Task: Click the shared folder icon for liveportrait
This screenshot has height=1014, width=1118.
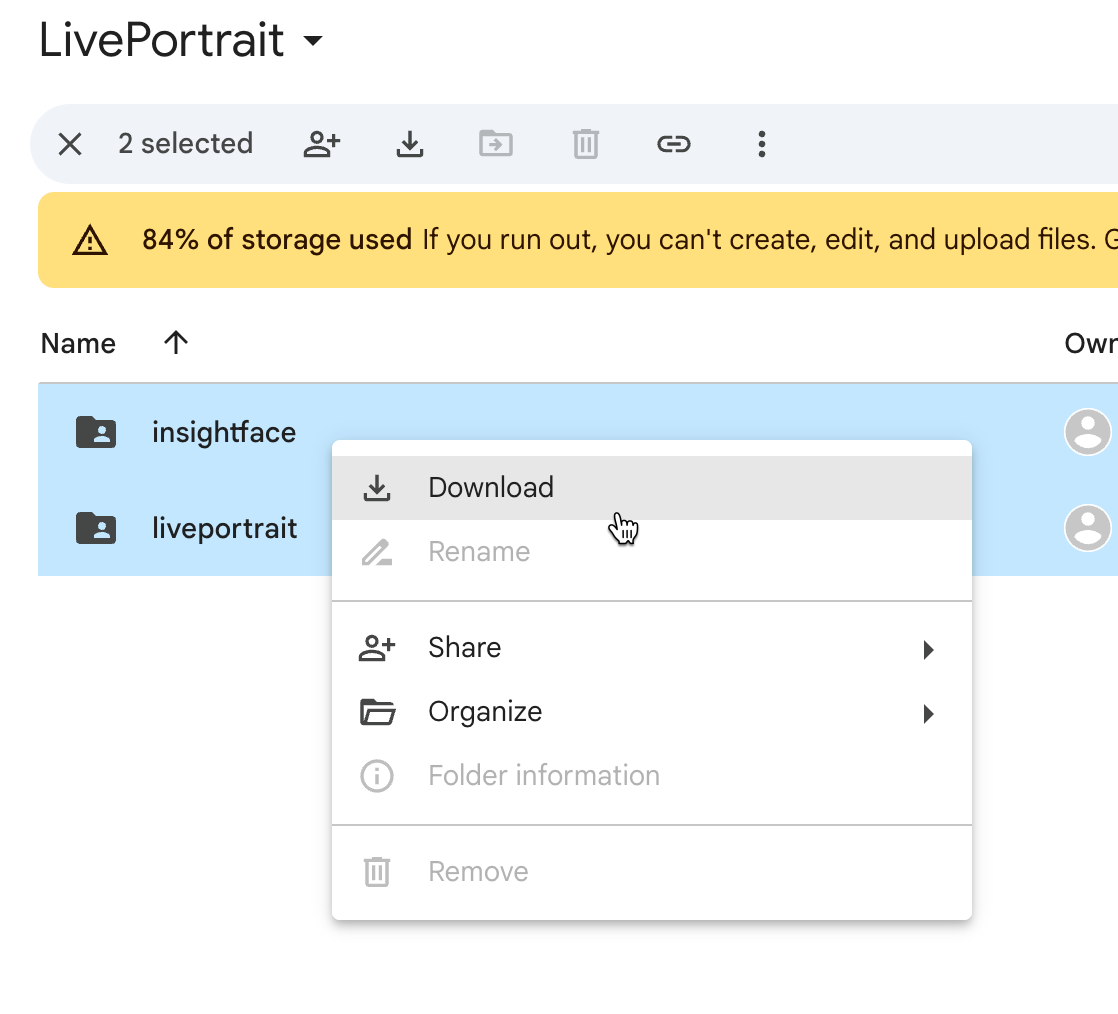Action: click(x=96, y=528)
